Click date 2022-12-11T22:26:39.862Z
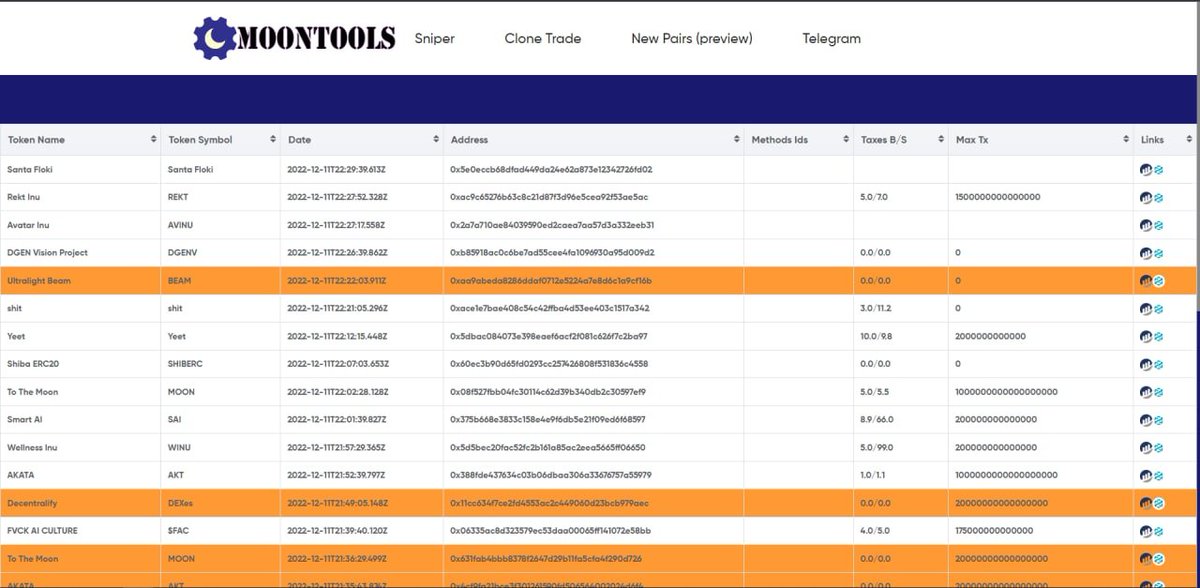 (x=338, y=253)
